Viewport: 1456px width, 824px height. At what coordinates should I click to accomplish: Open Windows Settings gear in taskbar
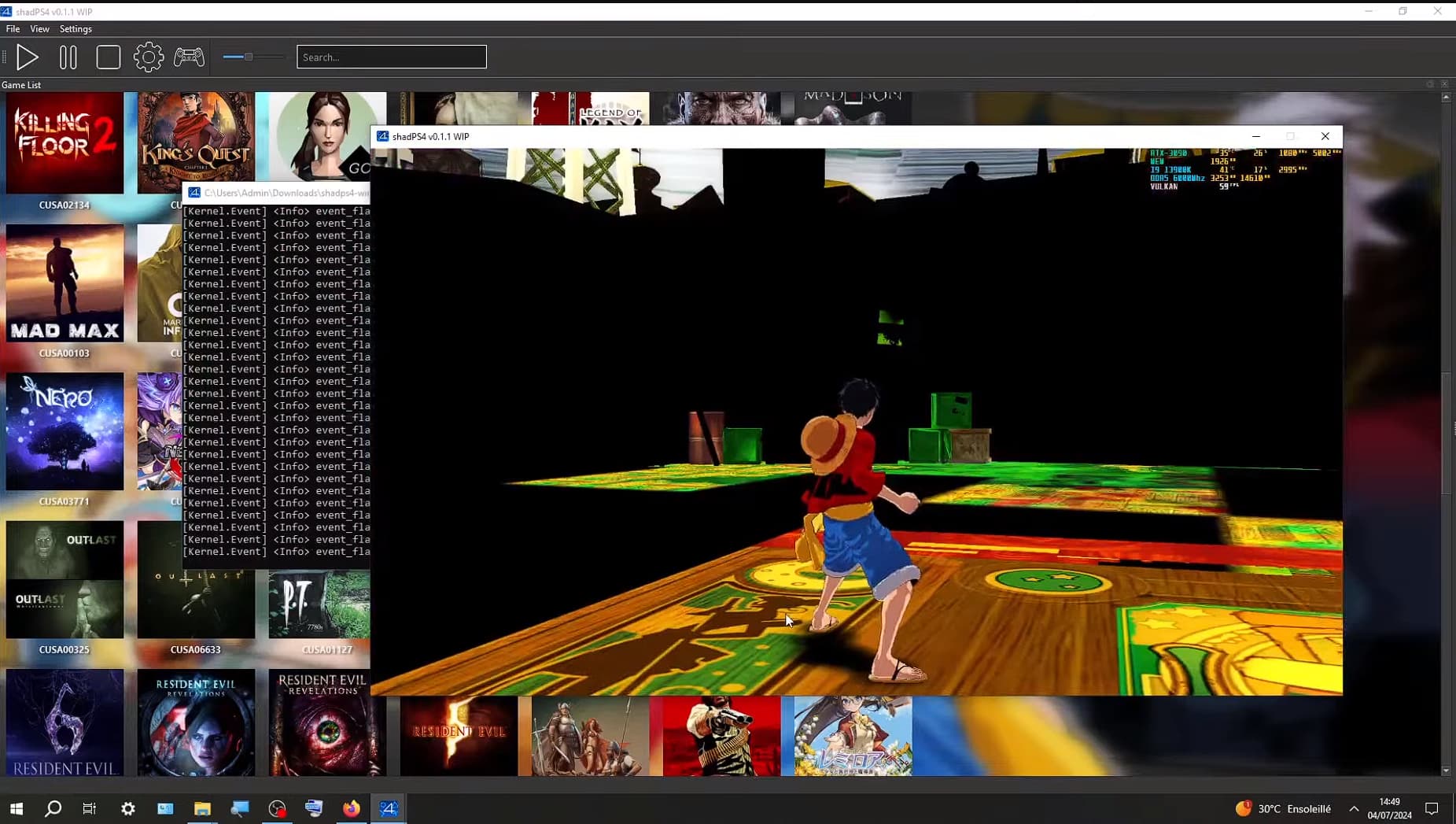click(127, 808)
